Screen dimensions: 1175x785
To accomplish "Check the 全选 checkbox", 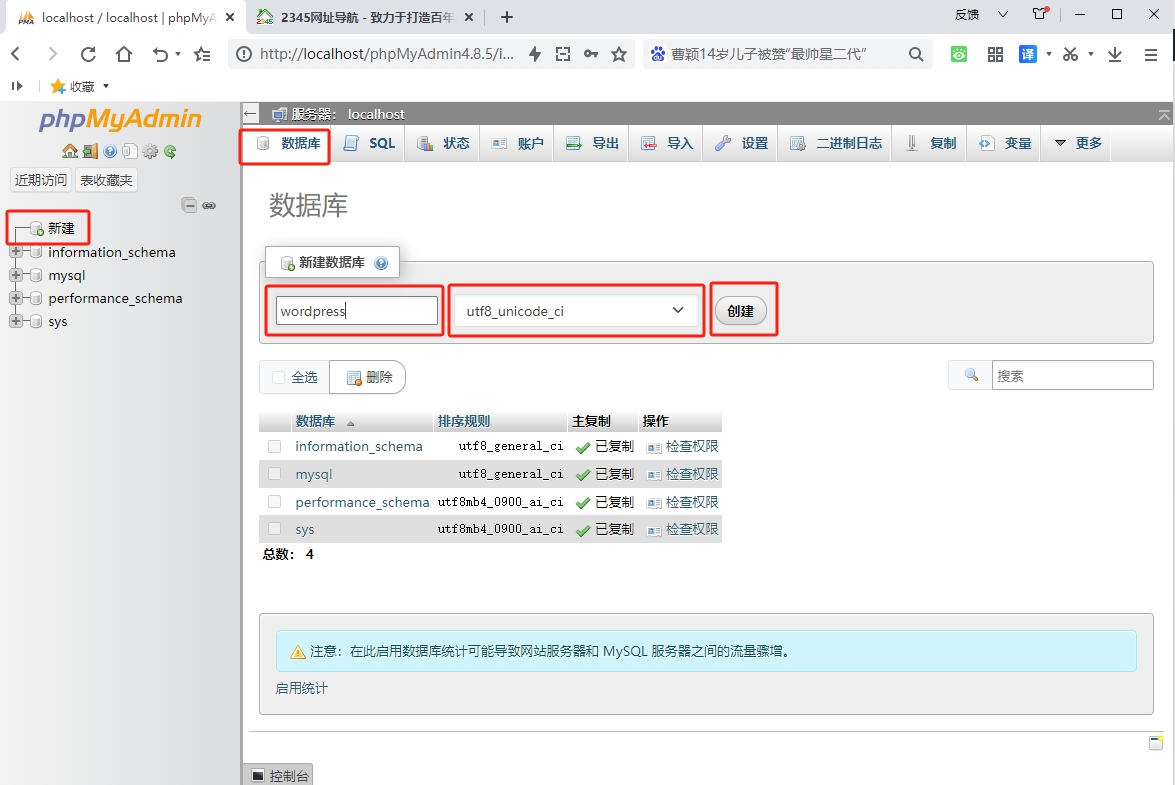I will (279, 378).
